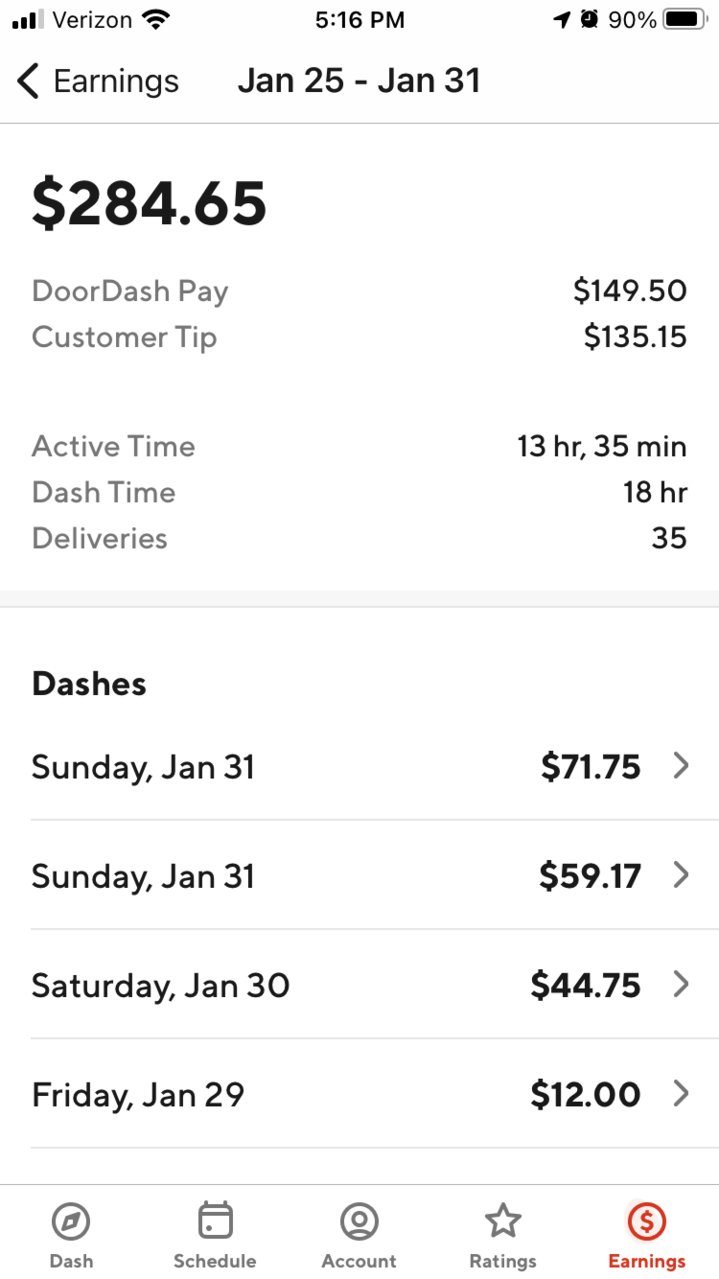Image resolution: width=719 pixels, height=1279 pixels.
Task: Tap the Jan 25 - Jan 31 header
Action: 359,81
